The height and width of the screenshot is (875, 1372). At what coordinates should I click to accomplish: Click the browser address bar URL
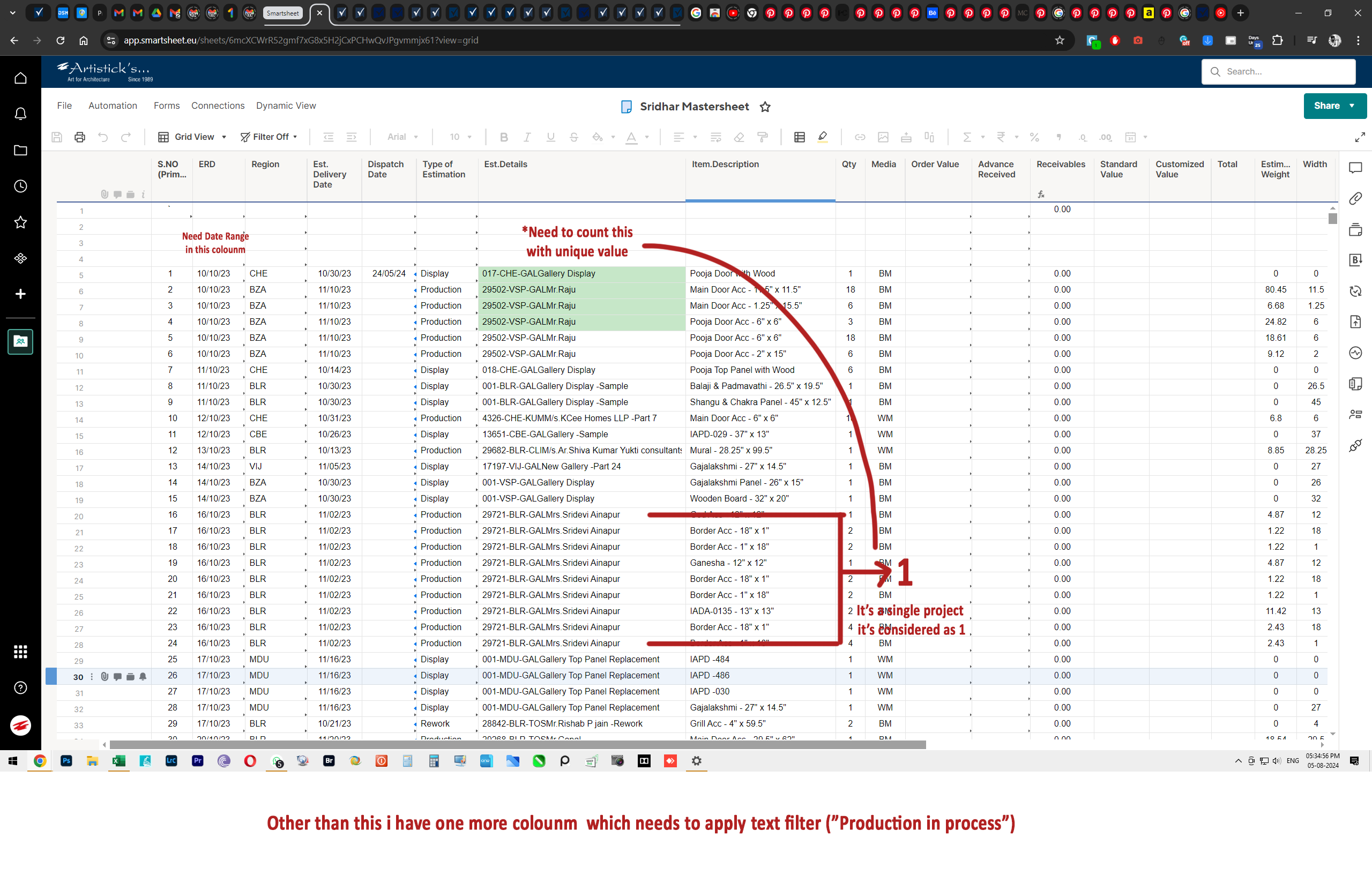(x=300, y=40)
